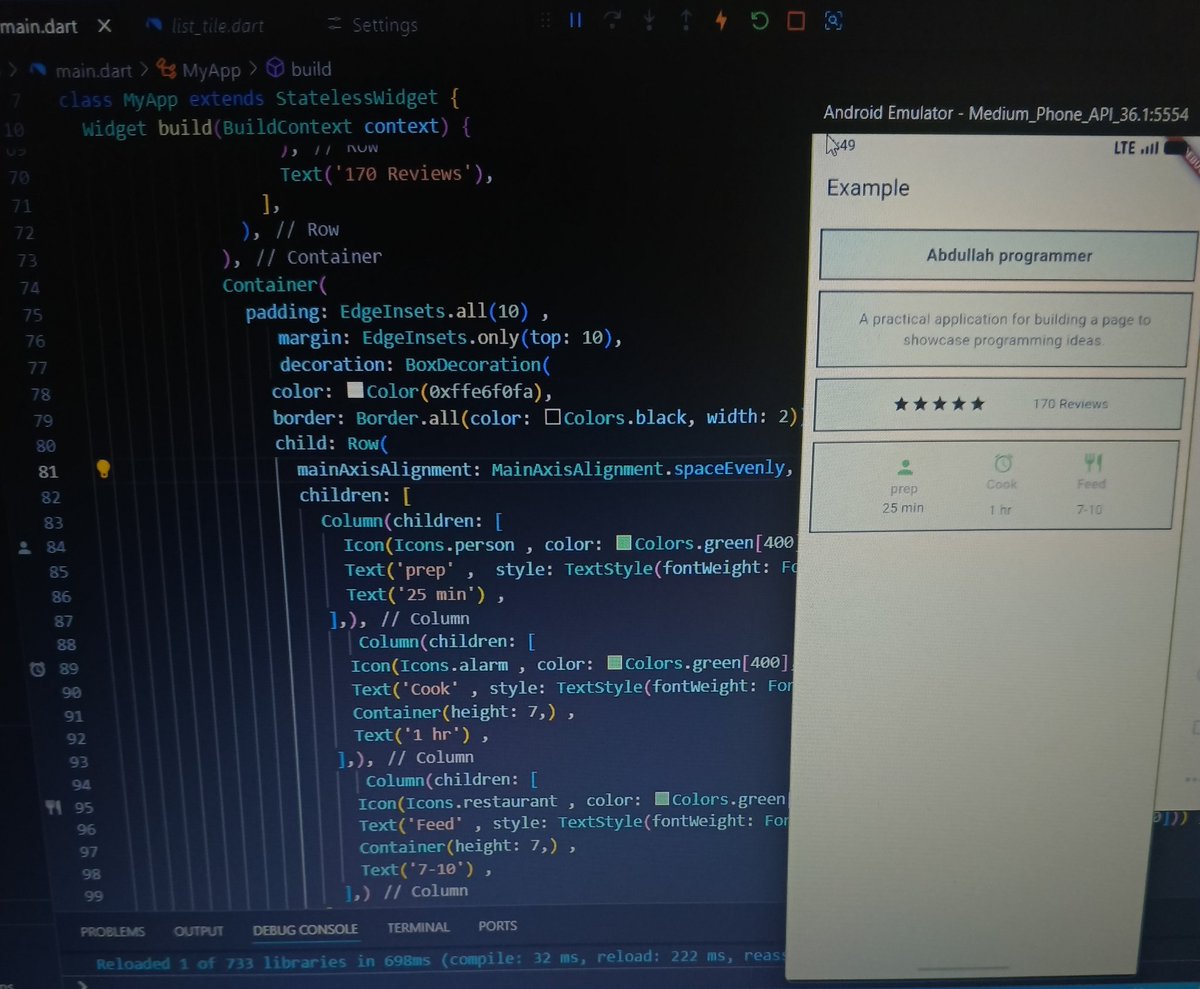The width and height of the screenshot is (1200, 989).
Task: Click the restaurant gutter icon at line 95
Action: [x=54, y=807]
